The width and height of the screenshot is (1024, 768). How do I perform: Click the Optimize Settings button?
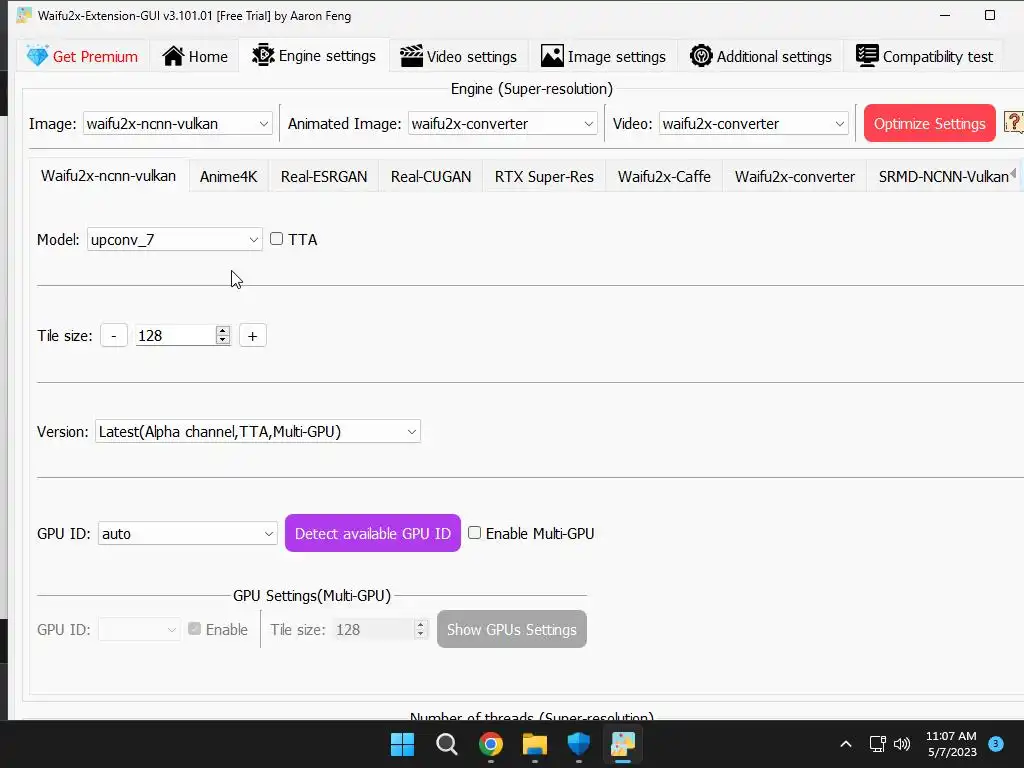[929, 123]
